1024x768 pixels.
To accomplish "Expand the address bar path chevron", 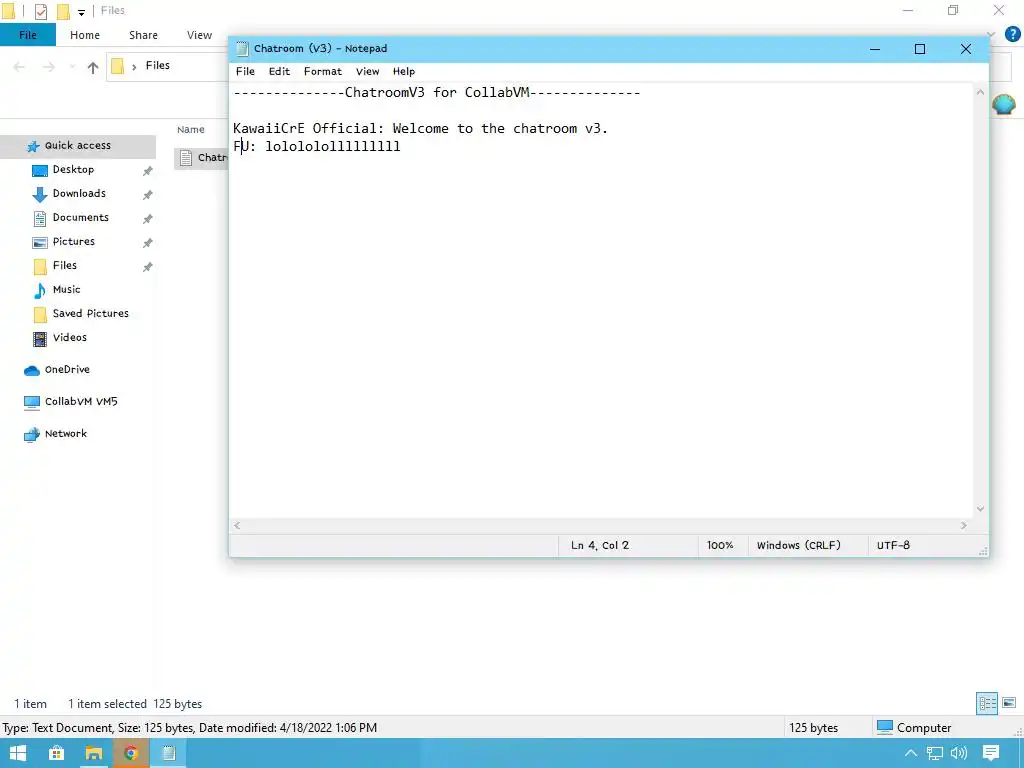I will [134, 67].
